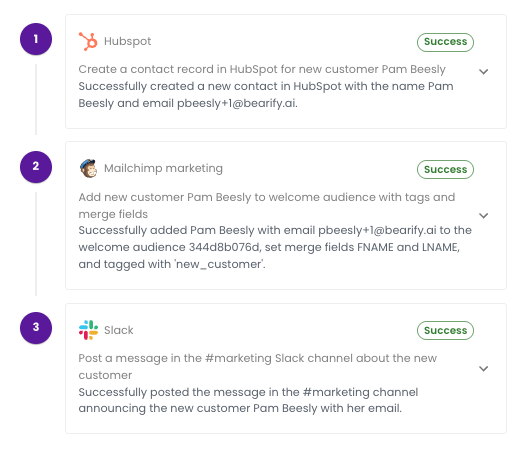529x449 pixels.
Task: Click 'Post a message in the #marketing' description
Action: pos(257,366)
